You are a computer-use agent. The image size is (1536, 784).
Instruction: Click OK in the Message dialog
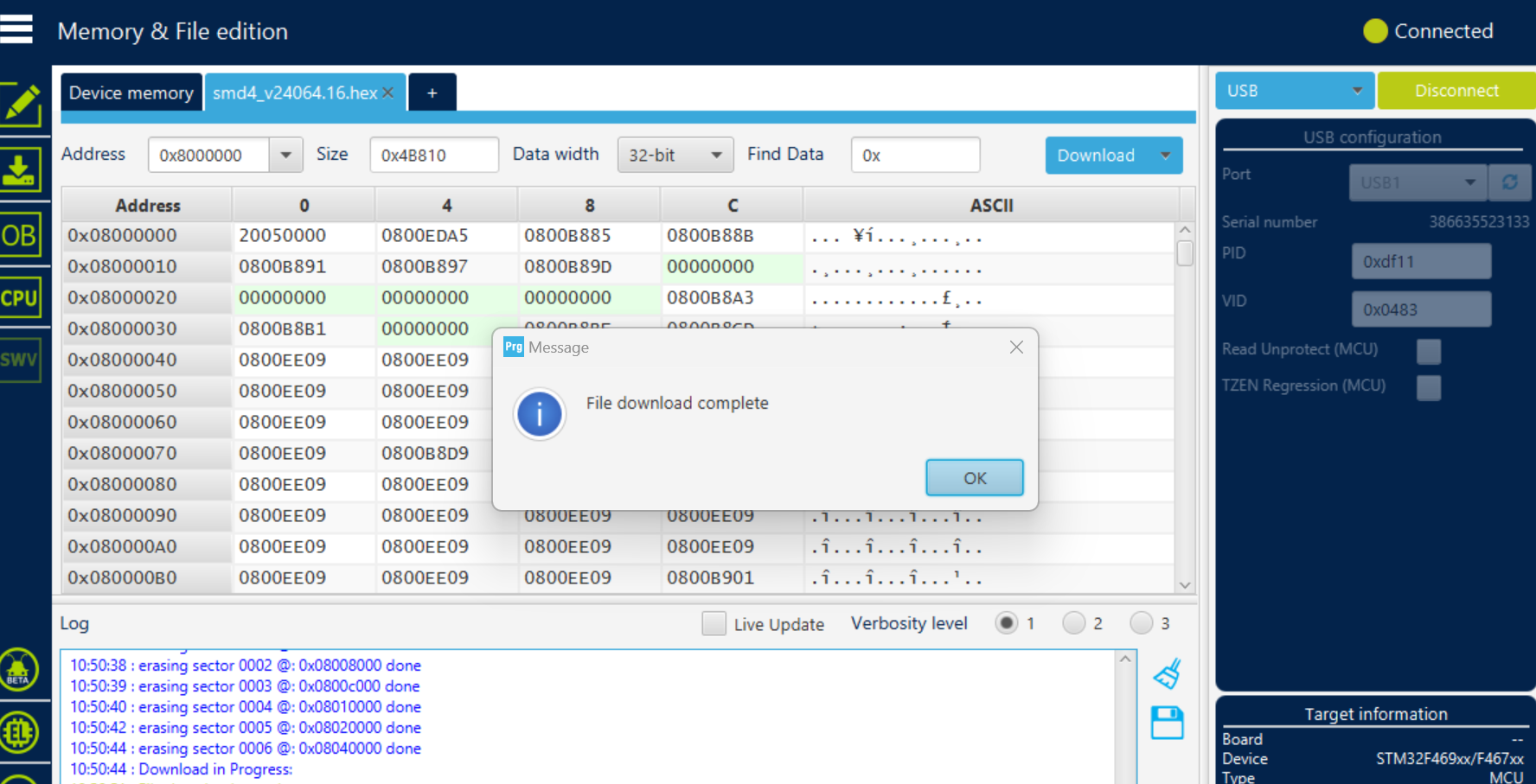pos(975,478)
